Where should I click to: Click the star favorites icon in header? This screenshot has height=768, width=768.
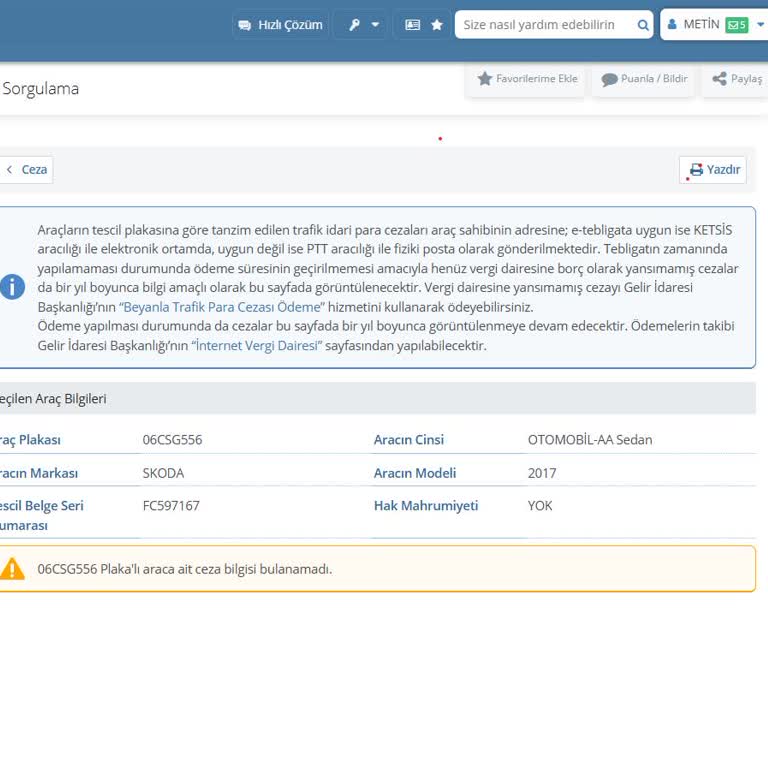coord(437,25)
